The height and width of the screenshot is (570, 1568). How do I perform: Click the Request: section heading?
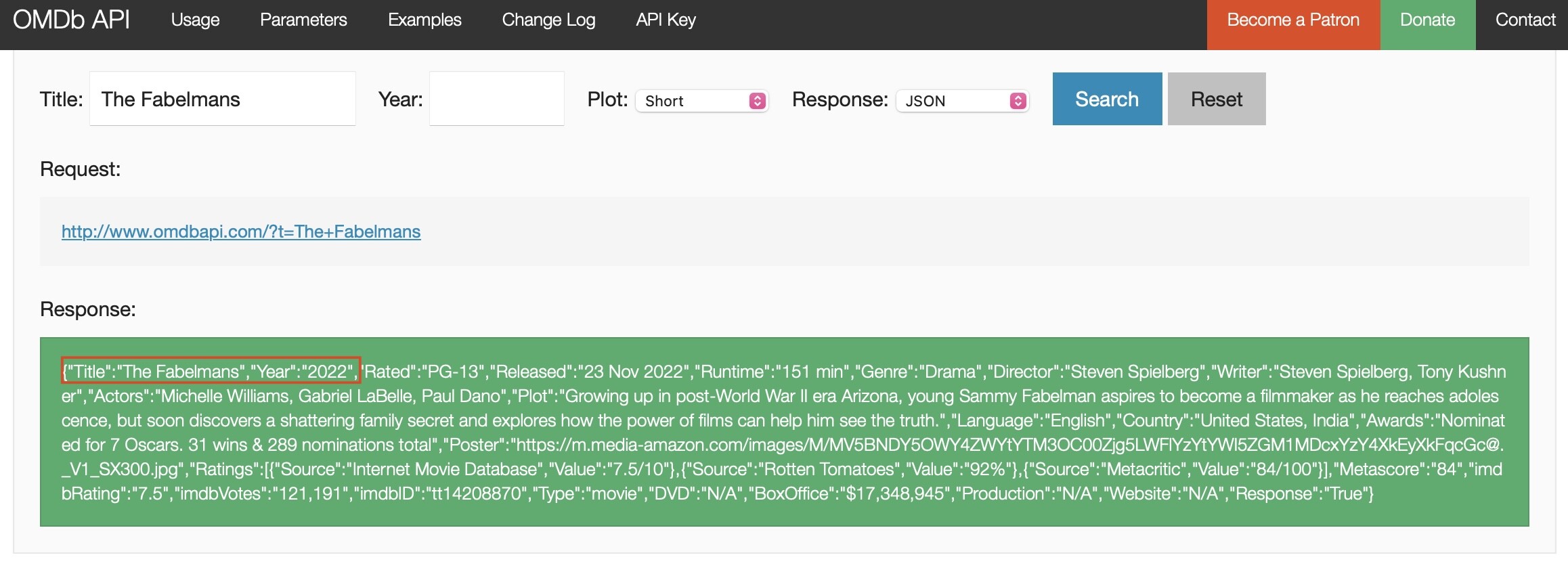tap(80, 169)
